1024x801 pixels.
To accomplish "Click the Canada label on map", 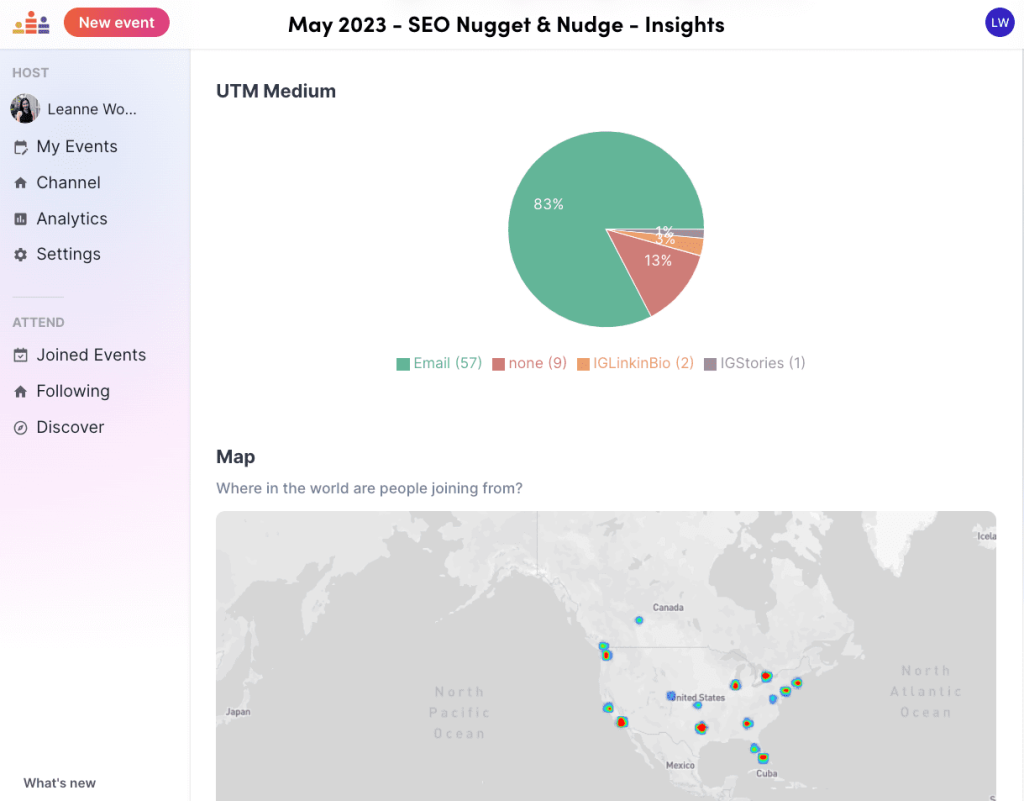I will pyautogui.click(x=668, y=608).
